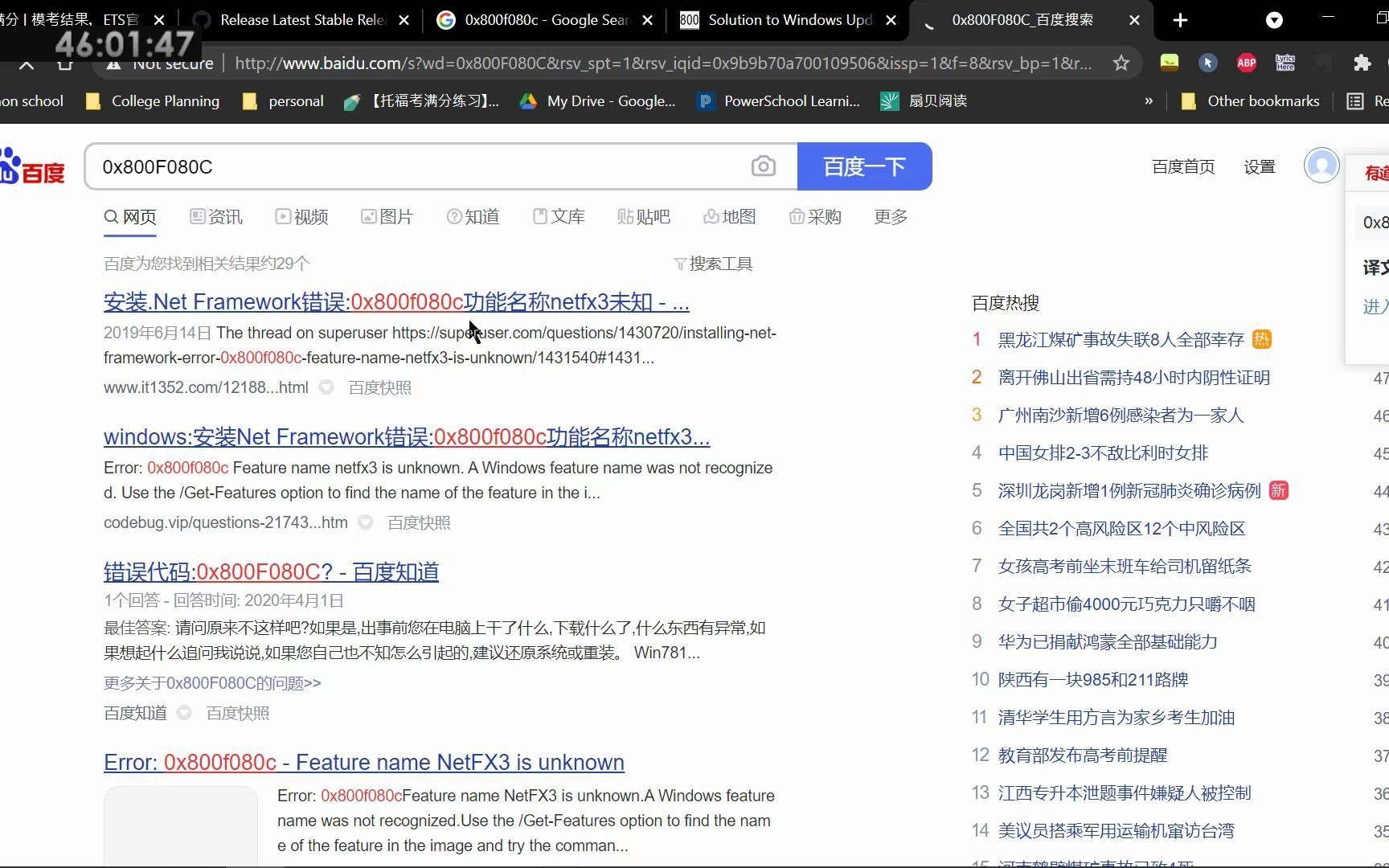This screenshot has height=868, width=1389.
Task: Click the camera image search icon
Action: click(763, 166)
